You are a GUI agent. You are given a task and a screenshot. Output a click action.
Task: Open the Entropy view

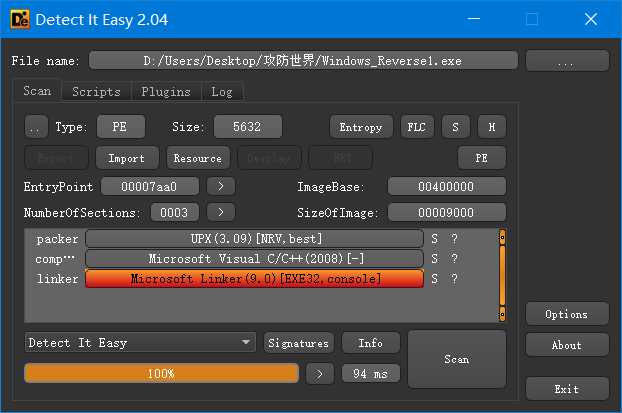point(361,127)
